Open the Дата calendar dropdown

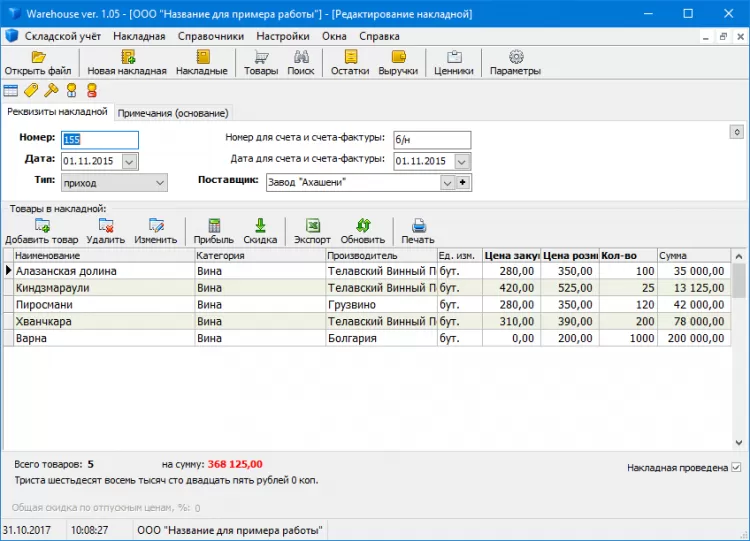pos(130,161)
